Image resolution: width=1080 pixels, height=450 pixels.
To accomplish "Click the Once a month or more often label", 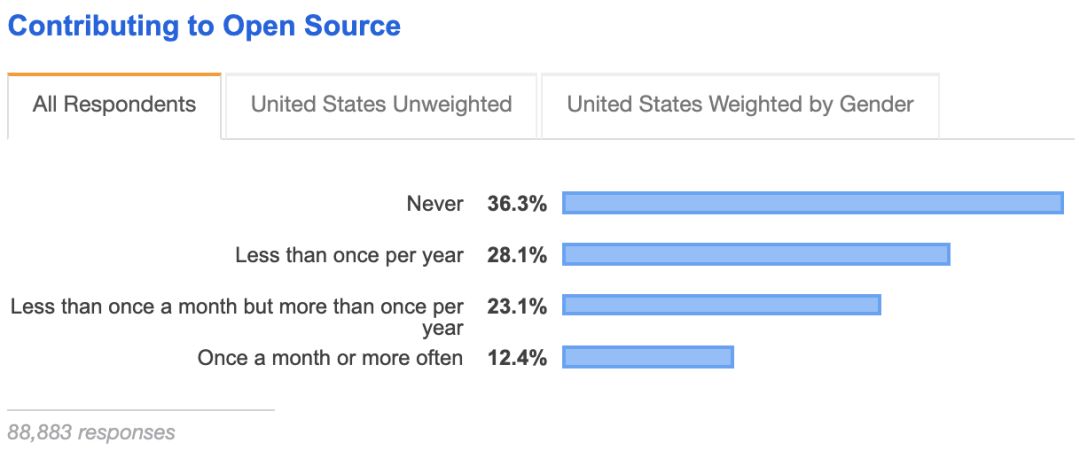I will click(x=331, y=358).
